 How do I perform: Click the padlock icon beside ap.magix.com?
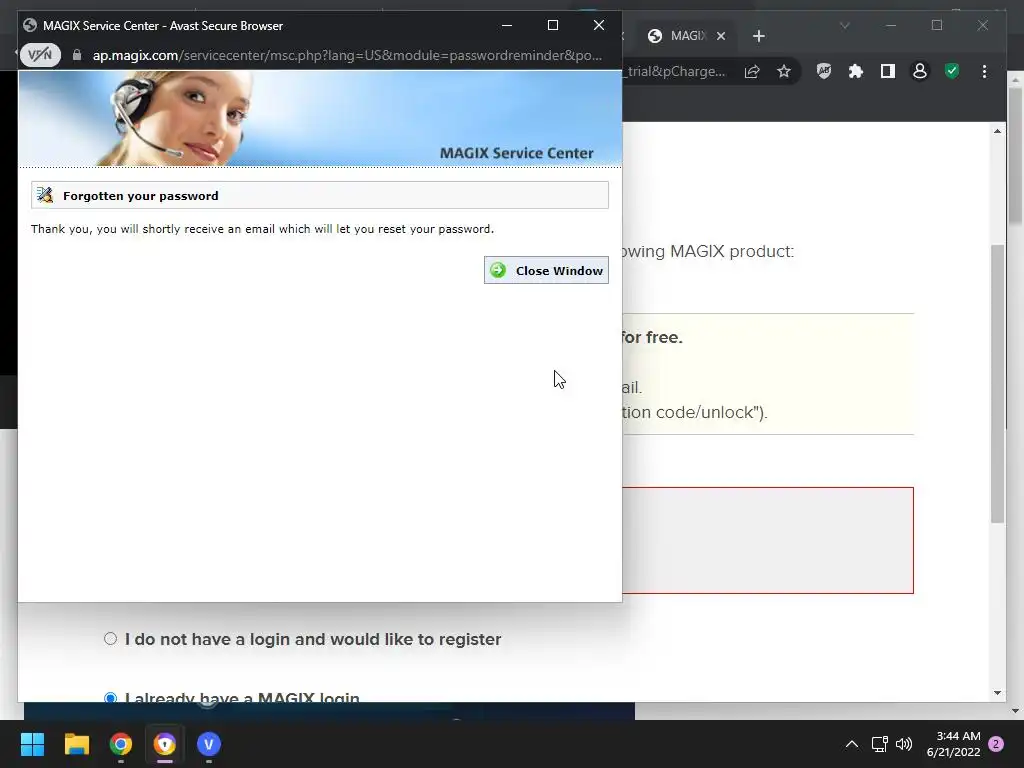[x=77, y=55]
